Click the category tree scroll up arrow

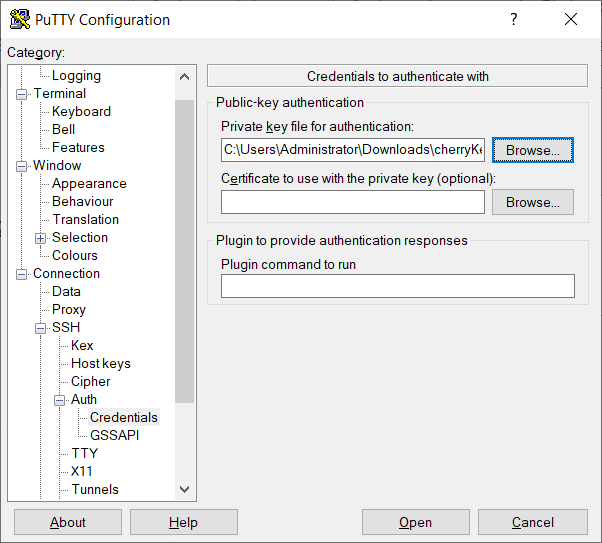185,77
